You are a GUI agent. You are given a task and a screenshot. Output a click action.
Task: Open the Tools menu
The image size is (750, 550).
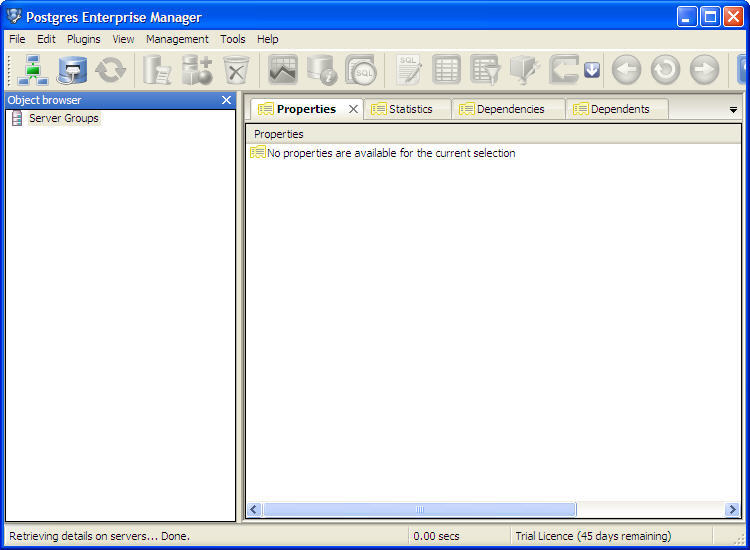[233, 39]
